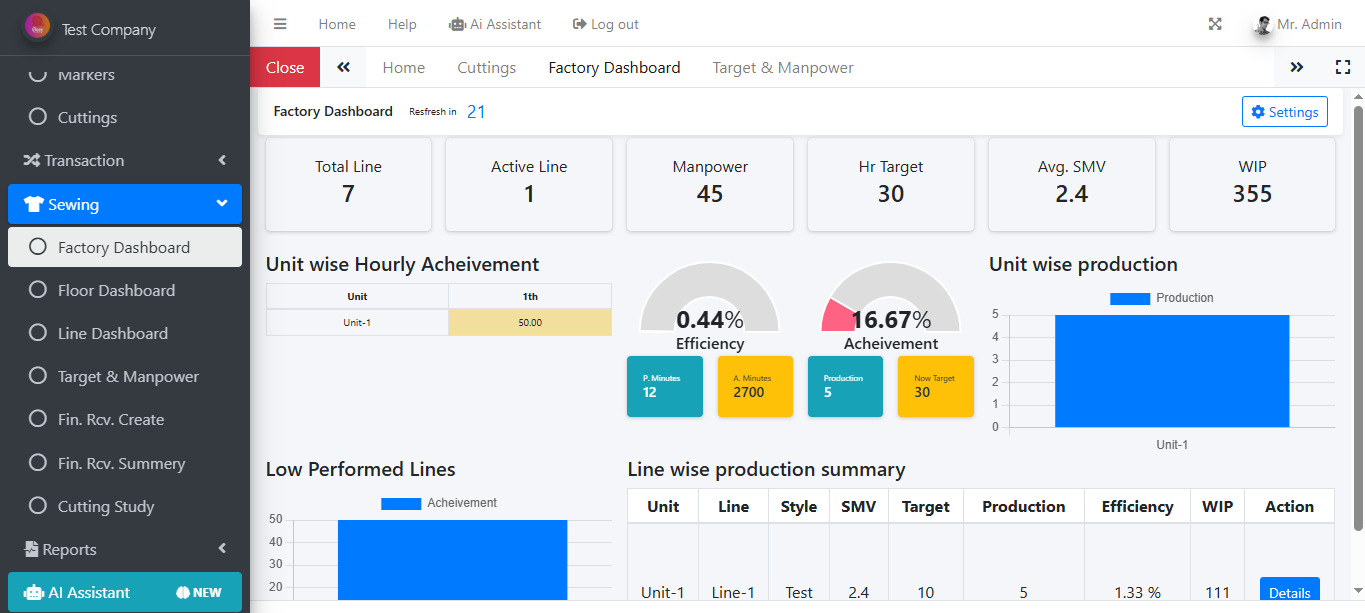Screen dimensions: 1365x613
Task: Click the NEW badge on AI Assistant
Action: point(198,592)
